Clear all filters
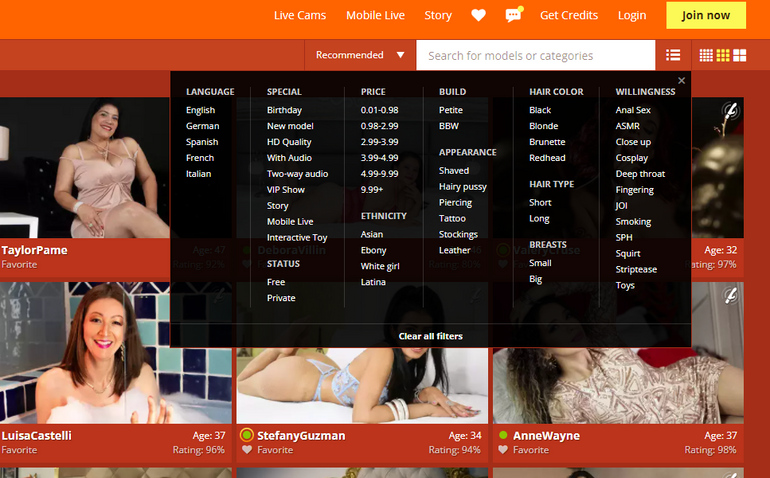The image size is (770, 478). [x=431, y=336]
